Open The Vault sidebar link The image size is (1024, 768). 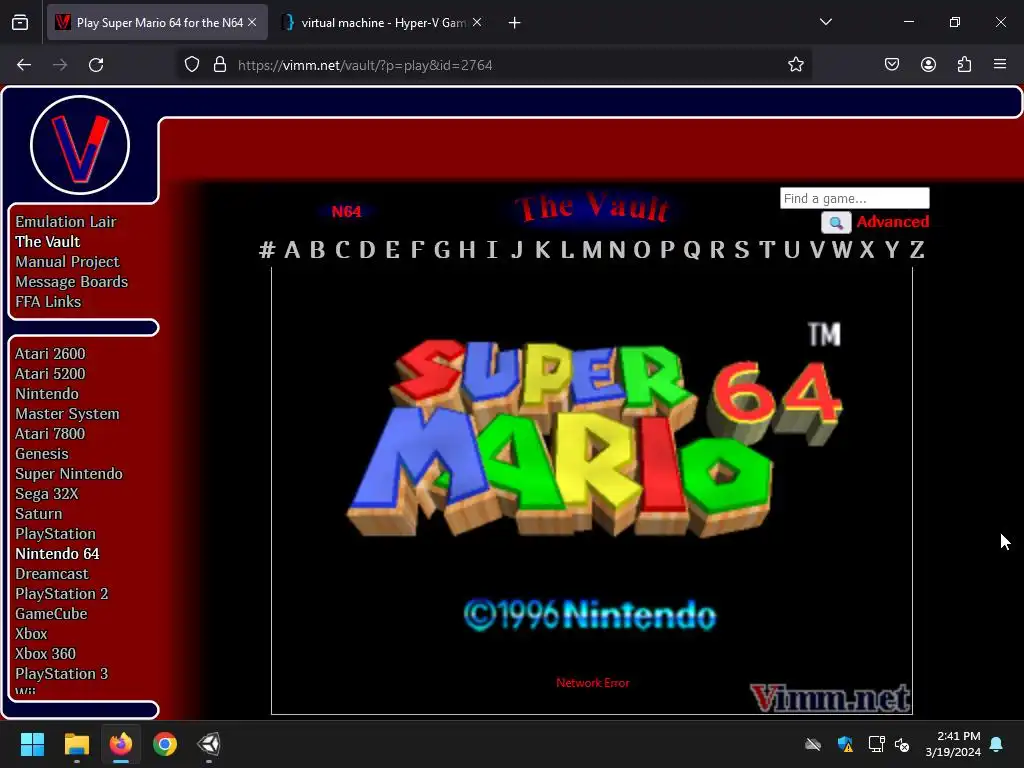[48, 242]
